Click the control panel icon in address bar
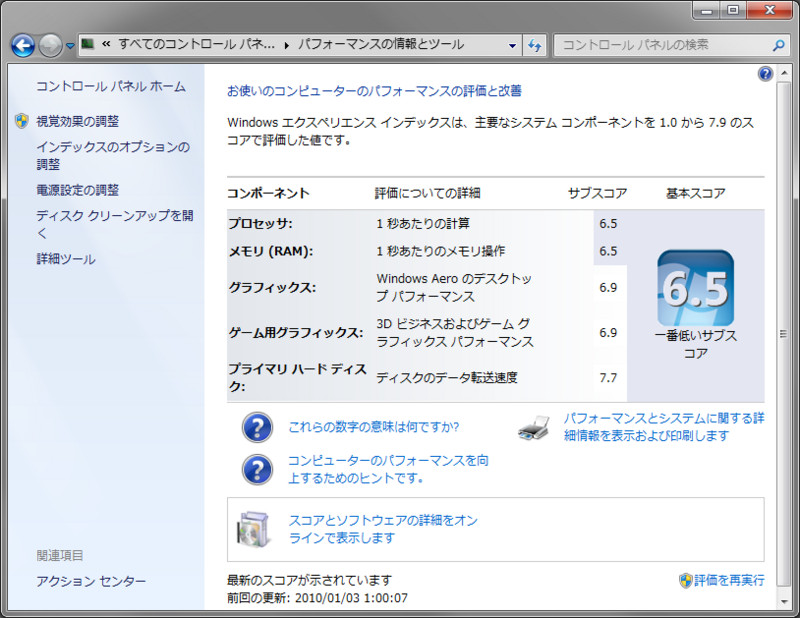 (x=88, y=44)
